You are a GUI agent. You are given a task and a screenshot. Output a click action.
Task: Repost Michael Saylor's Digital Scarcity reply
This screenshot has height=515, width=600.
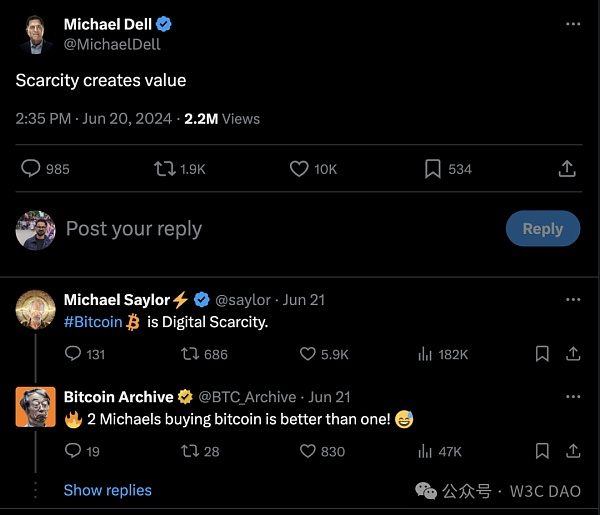pos(189,354)
